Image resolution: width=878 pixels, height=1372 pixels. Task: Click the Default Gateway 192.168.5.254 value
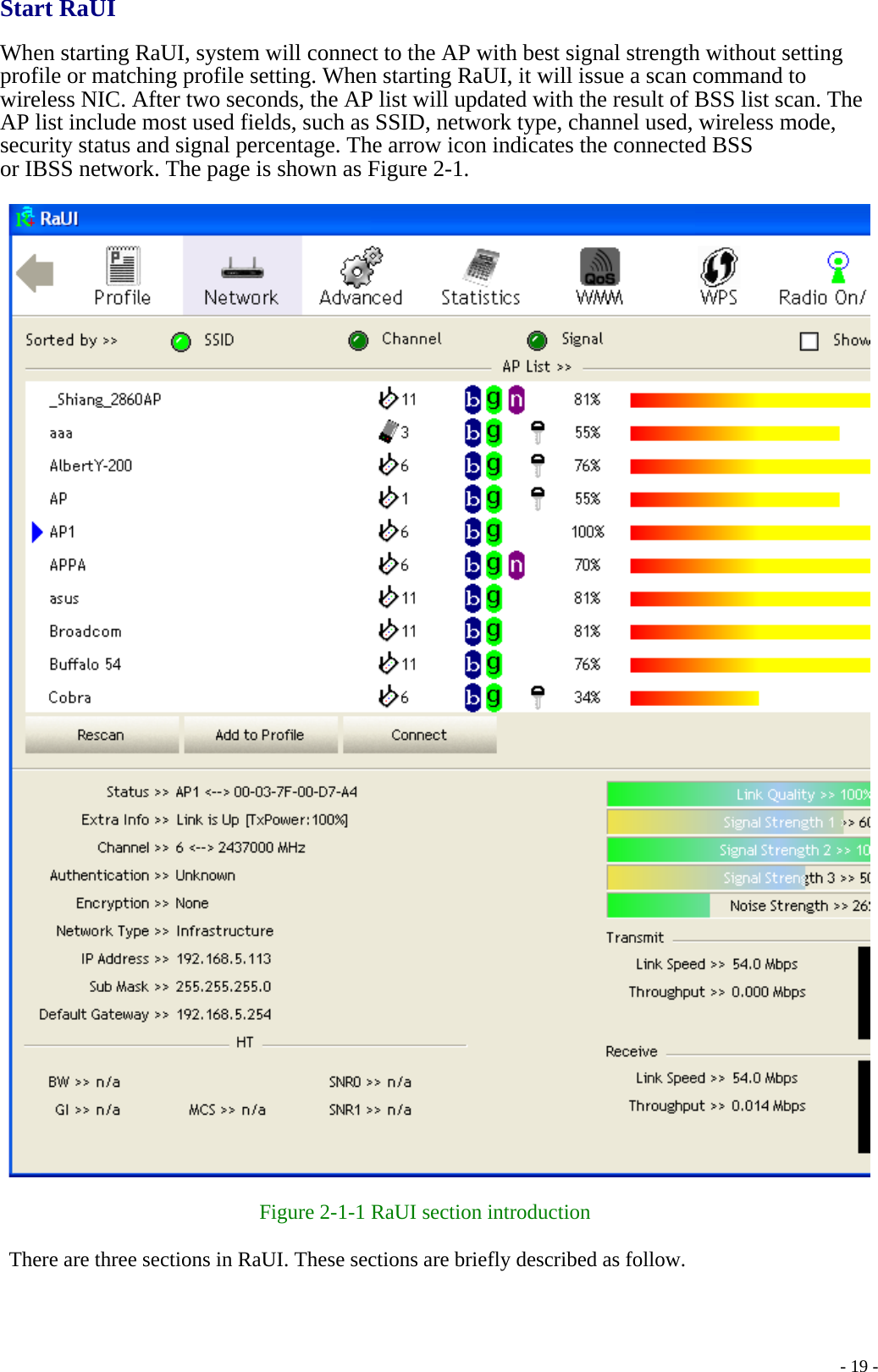224,1015
